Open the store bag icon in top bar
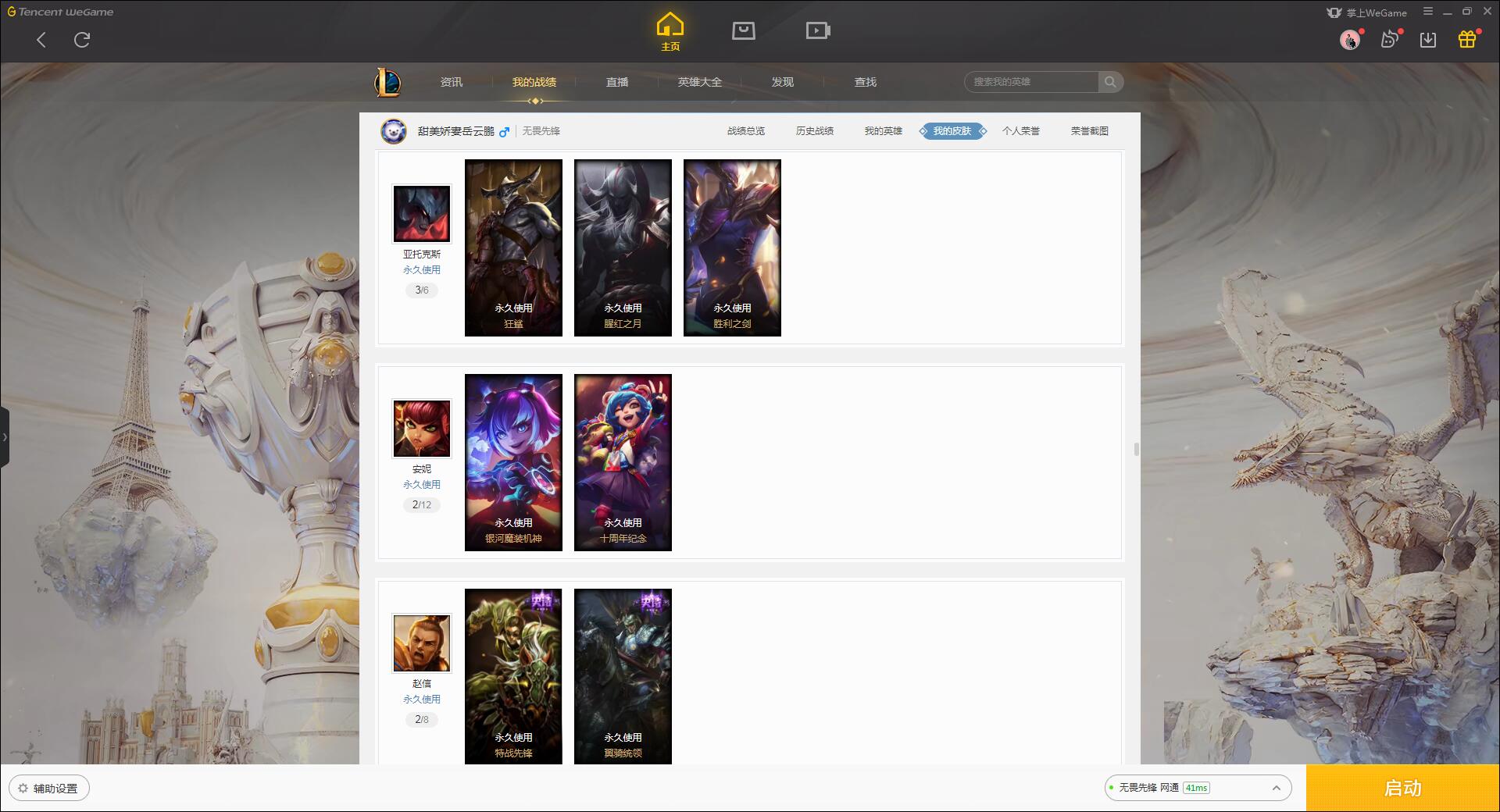Image resolution: width=1500 pixels, height=812 pixels. pos(744,30)
